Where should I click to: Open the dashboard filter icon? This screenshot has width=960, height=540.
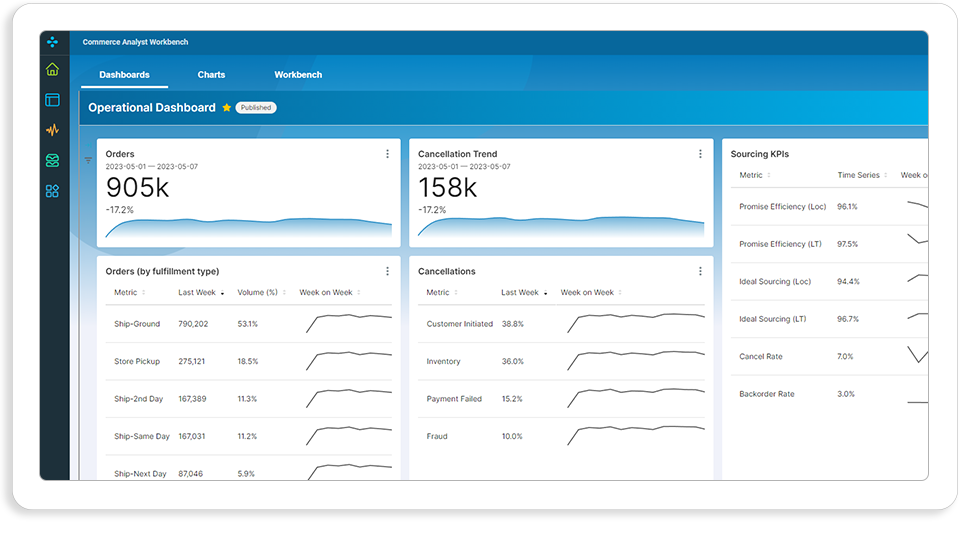(x=88, y=160)
